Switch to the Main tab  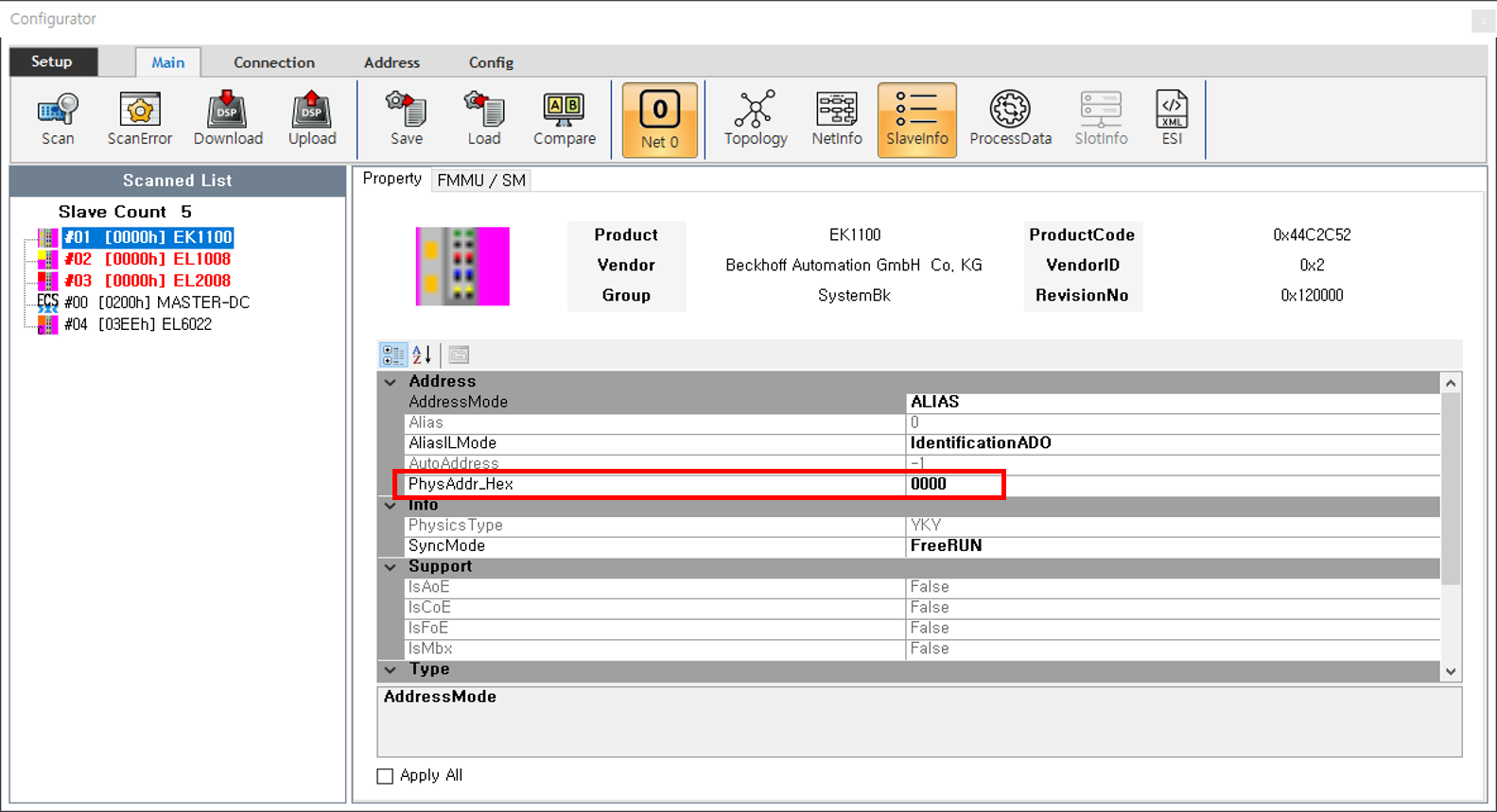tap(168, 62)
